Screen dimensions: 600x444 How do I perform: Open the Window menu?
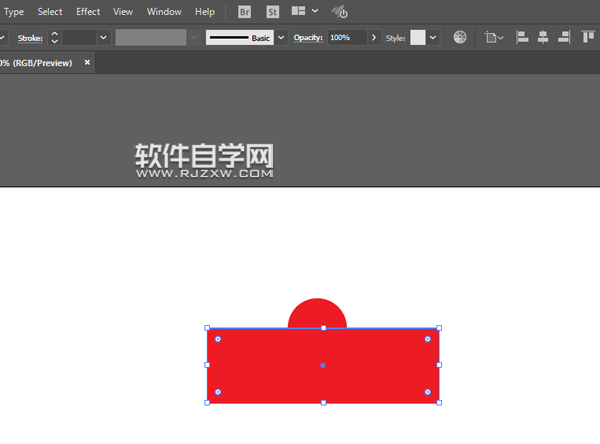pyautogui.click(x=164, y=12)
